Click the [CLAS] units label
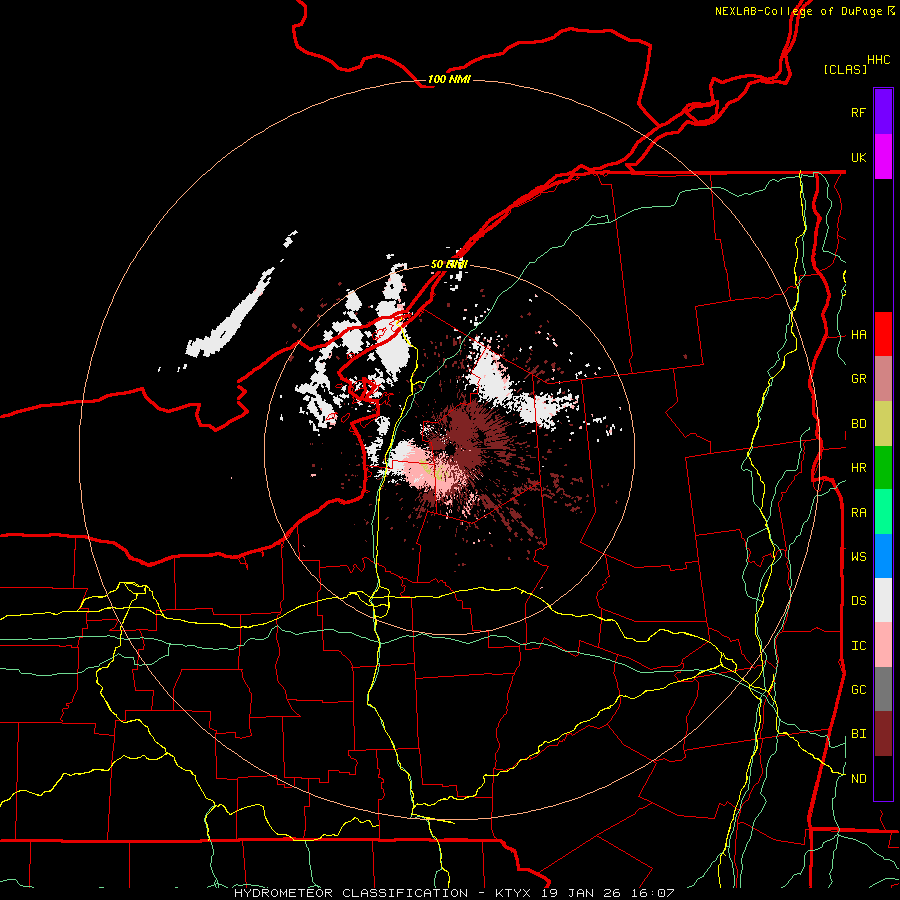The image size is (900, 900). tap(845, 69)
